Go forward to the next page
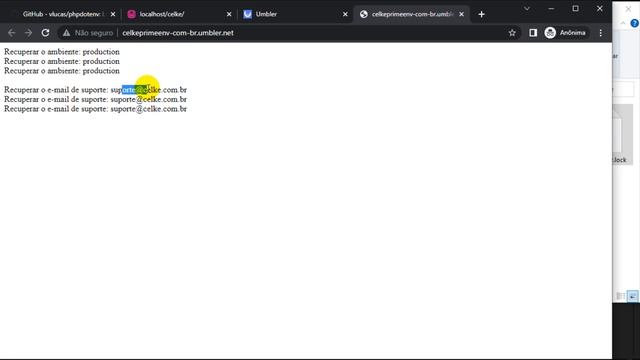640x360 pixels. pos(28,33)
